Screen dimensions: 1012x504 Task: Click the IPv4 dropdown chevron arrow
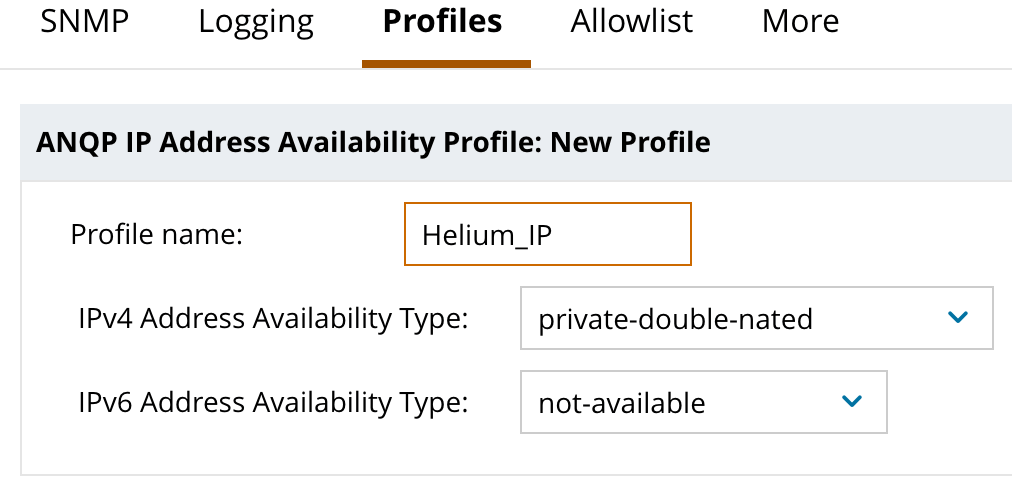(957, 318)
